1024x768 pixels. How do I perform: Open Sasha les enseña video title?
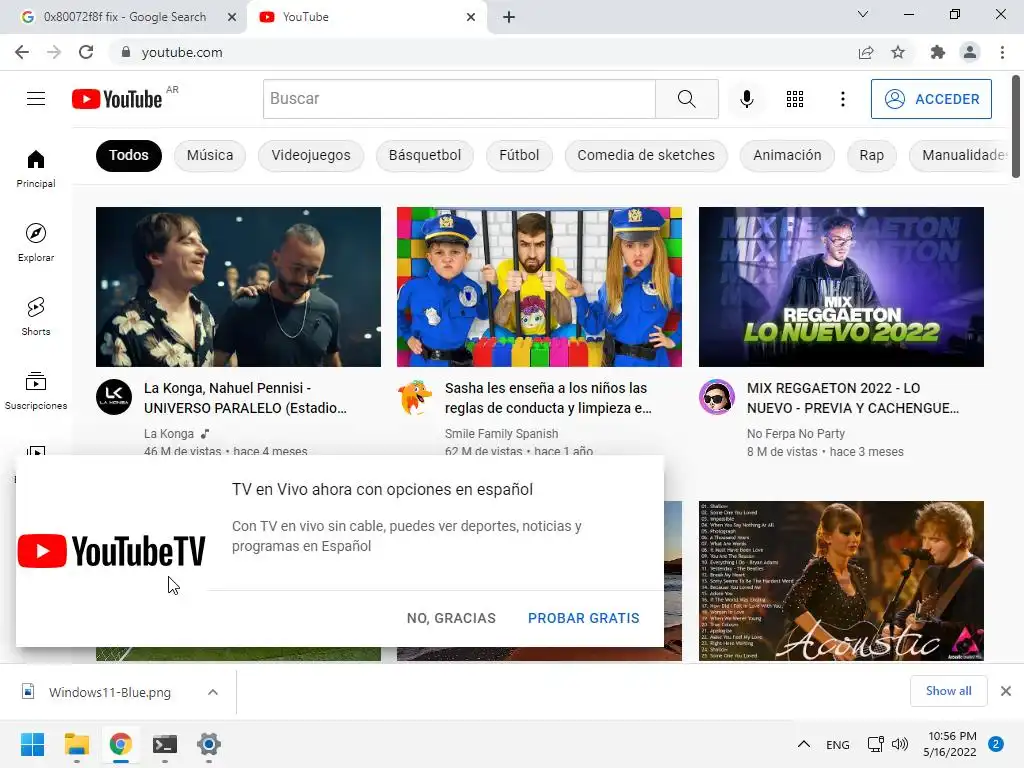(x=549, y=398)
